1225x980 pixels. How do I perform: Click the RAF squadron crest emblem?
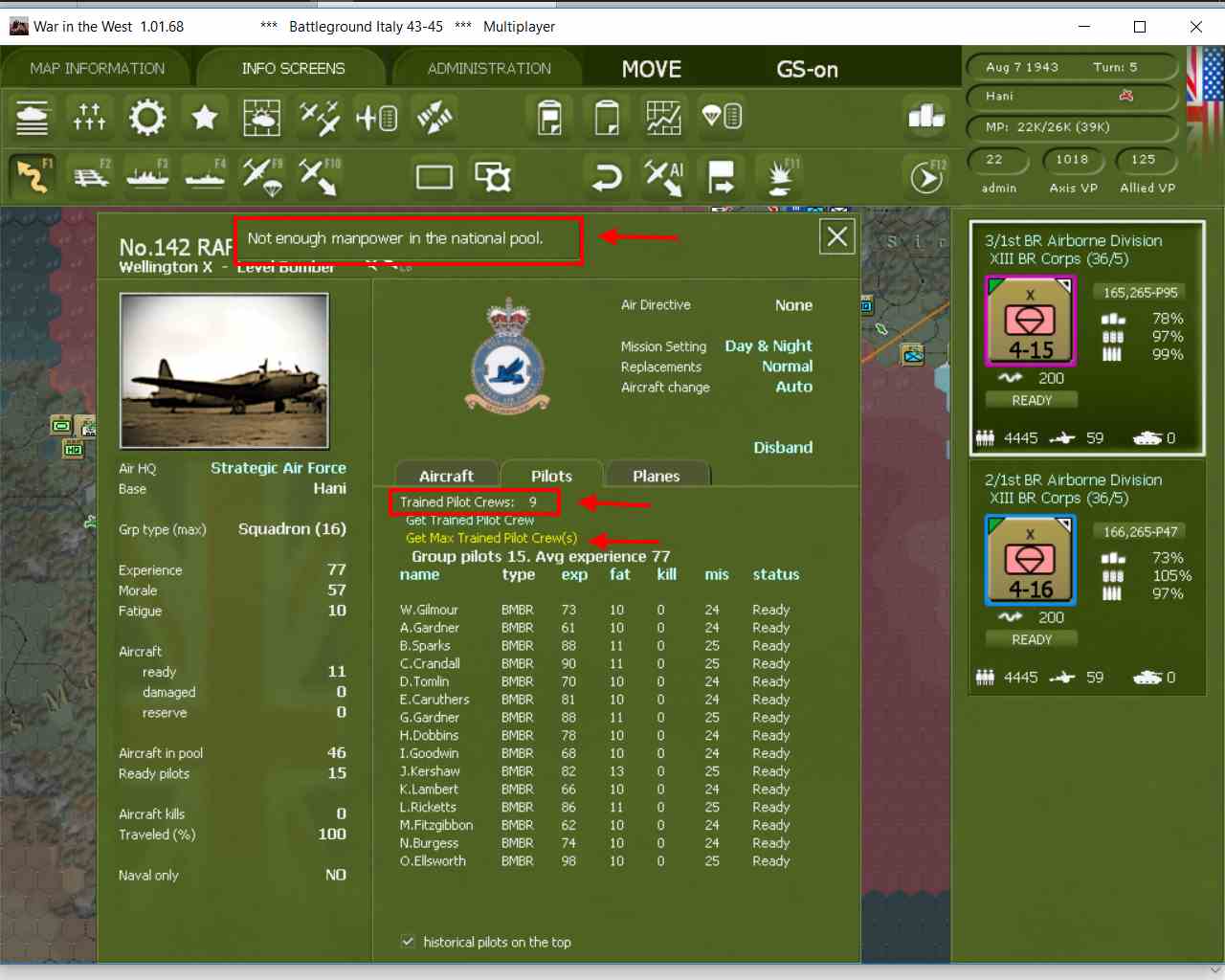point(507,356)
